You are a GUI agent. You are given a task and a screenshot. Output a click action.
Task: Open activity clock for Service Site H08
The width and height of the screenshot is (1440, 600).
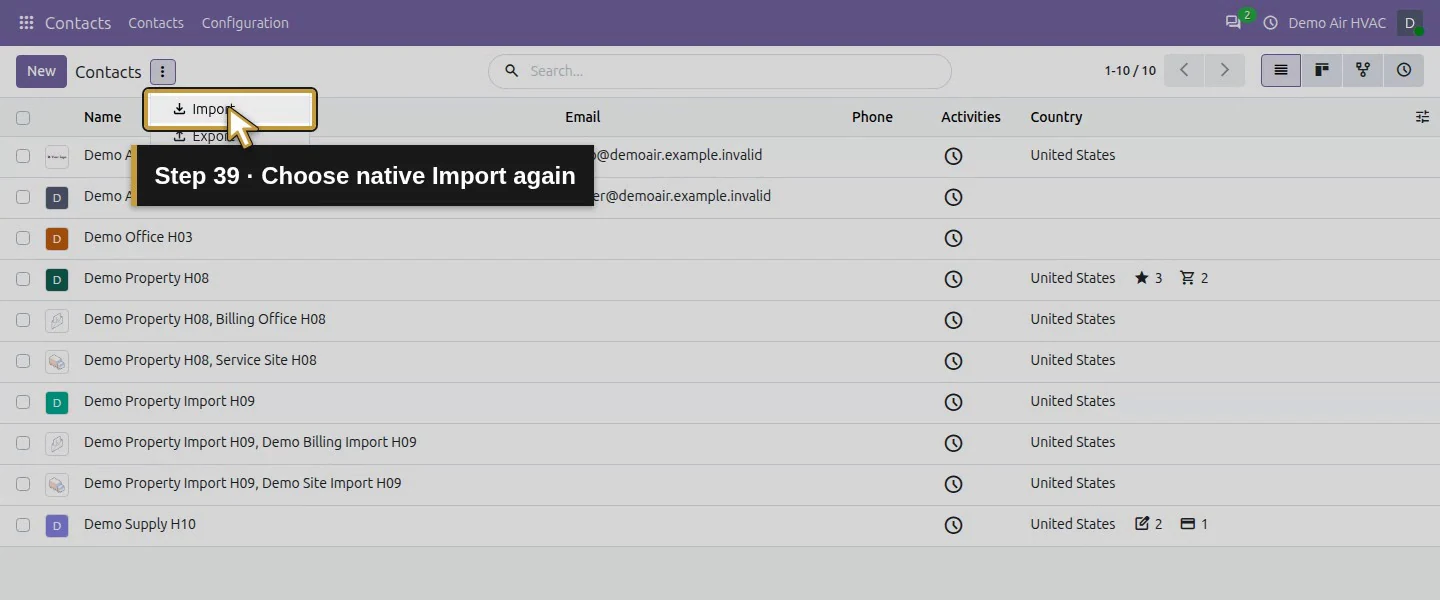tap(953, 361)
